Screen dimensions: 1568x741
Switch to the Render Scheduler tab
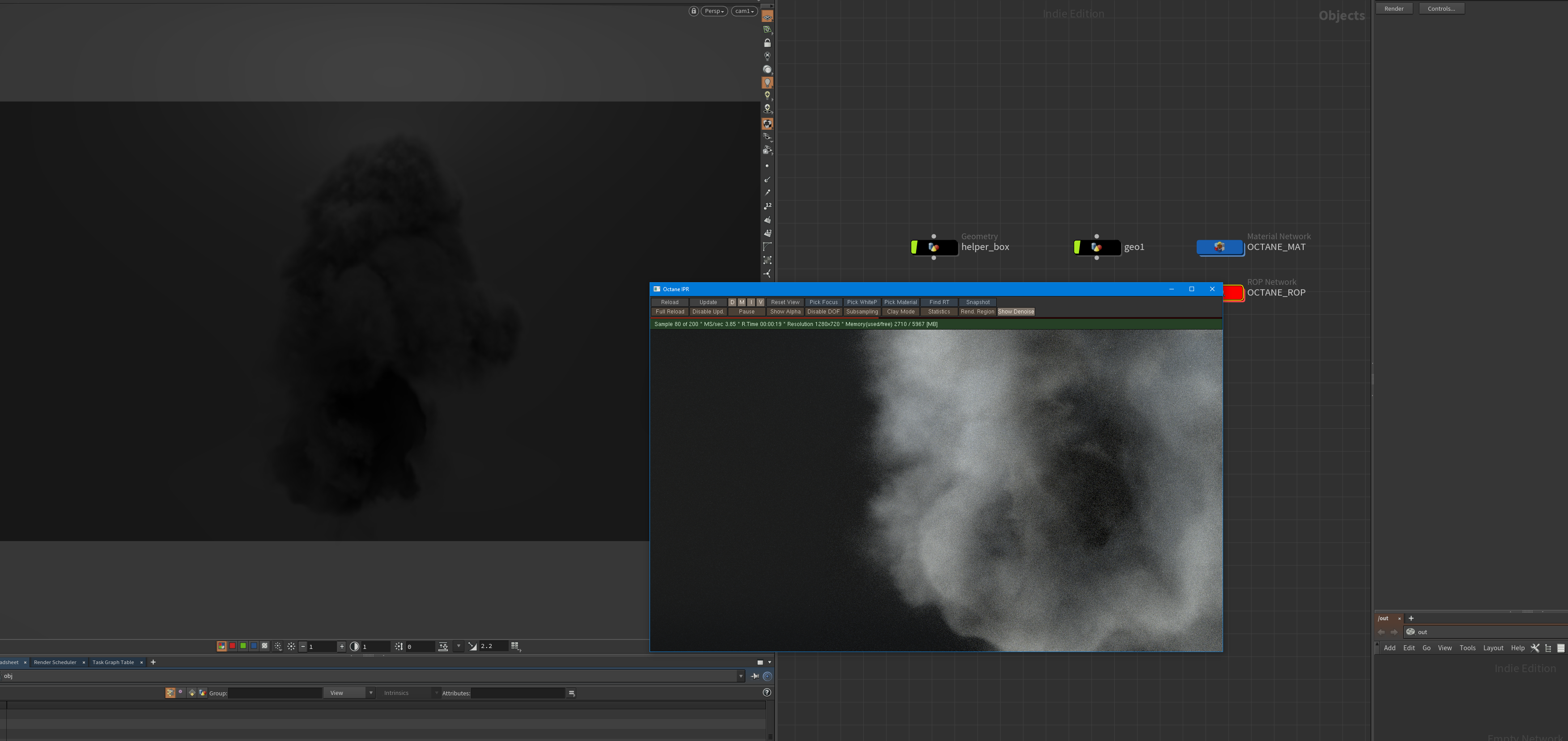(55, 663)
